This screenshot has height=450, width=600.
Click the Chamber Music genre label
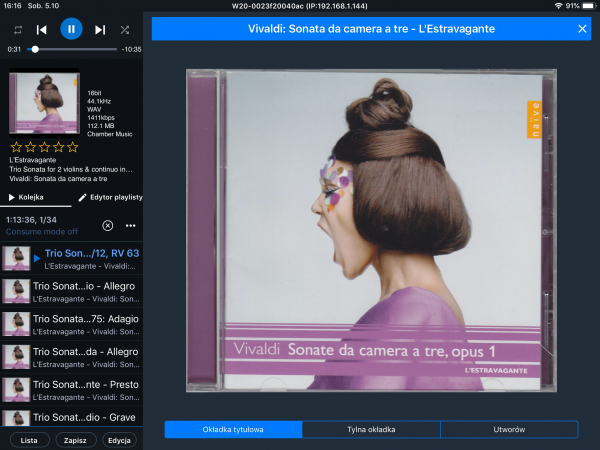pyautogui.click(x=110, y=134)
